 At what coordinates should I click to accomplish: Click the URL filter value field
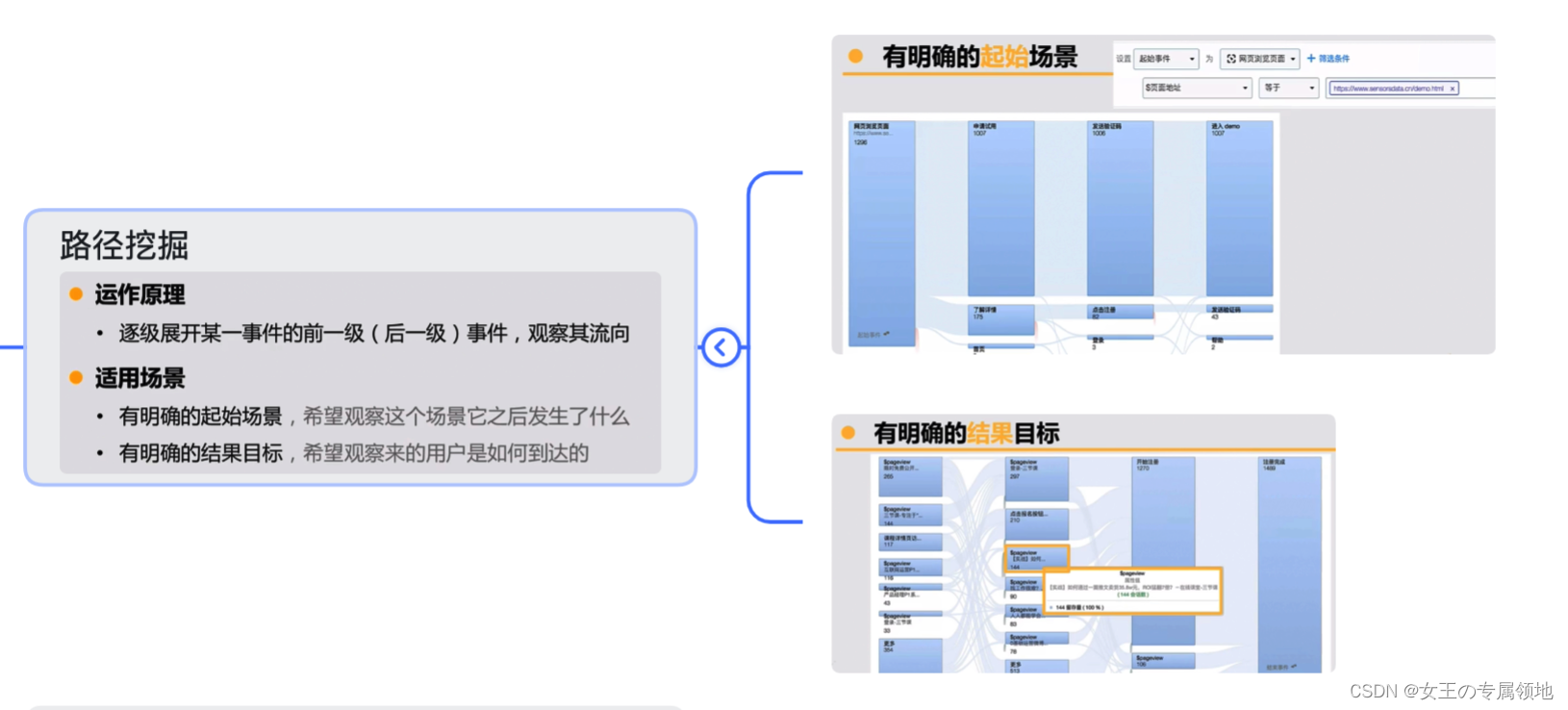[1410, 88]
